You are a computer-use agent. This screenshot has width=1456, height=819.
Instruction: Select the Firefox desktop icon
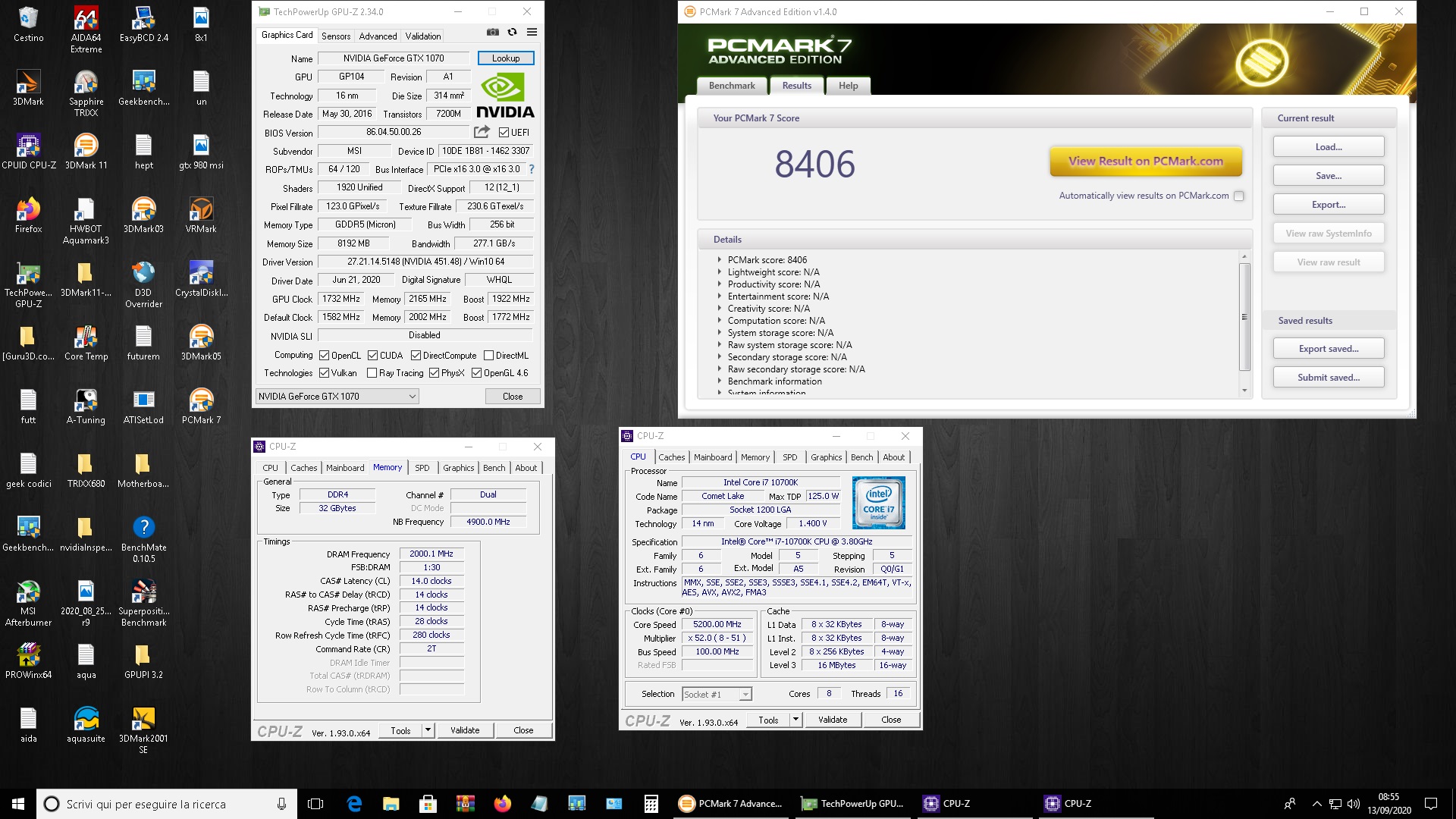point(28,216)
